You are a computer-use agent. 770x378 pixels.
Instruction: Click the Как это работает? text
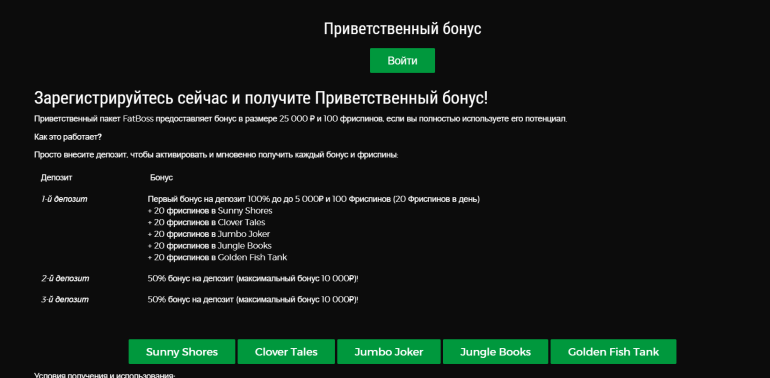68,136
